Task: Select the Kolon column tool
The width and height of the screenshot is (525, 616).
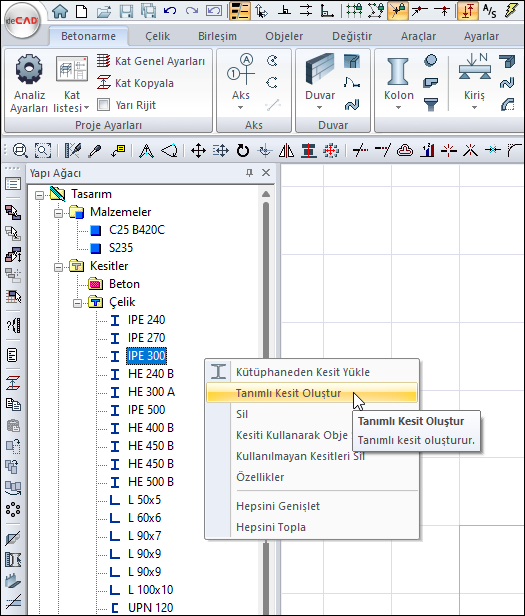Action: coord(398,84)
